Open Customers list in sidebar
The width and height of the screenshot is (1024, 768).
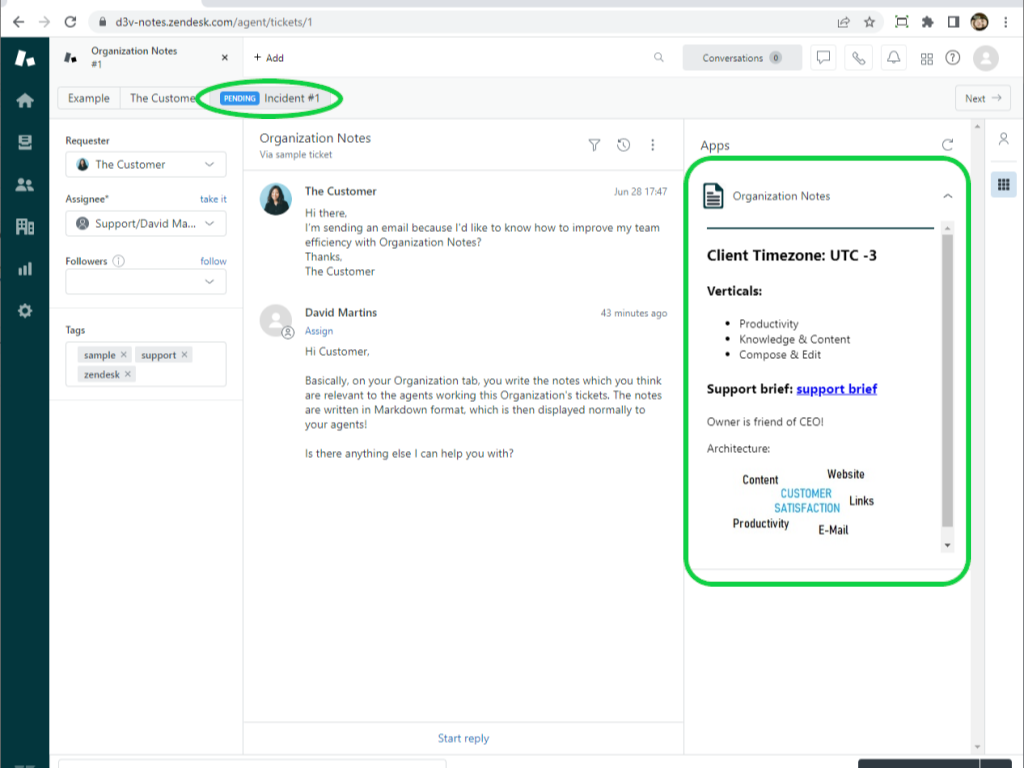click(24, 185)
